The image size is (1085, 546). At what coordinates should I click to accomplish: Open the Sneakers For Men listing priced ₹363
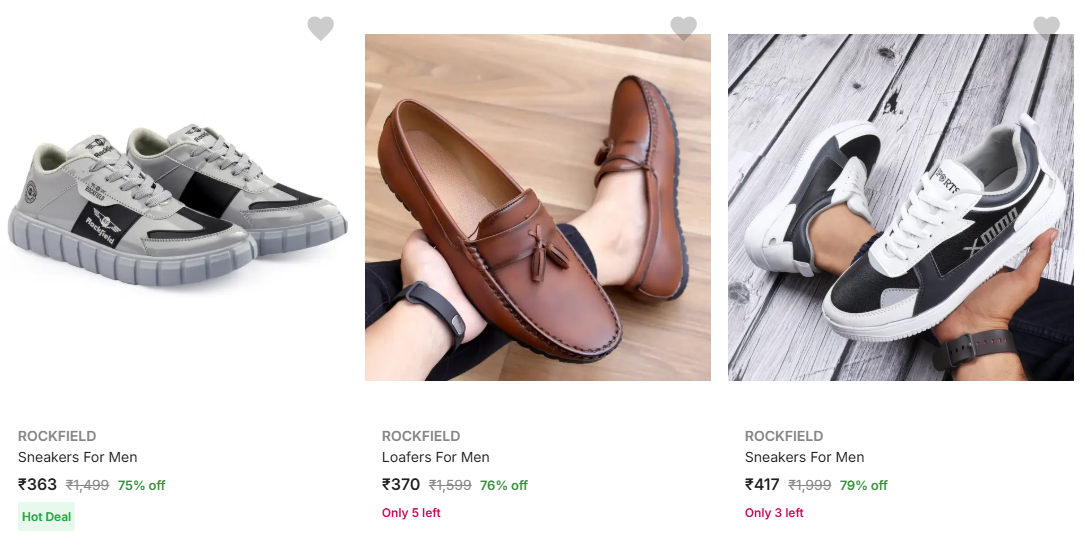[x=78, y=457]
